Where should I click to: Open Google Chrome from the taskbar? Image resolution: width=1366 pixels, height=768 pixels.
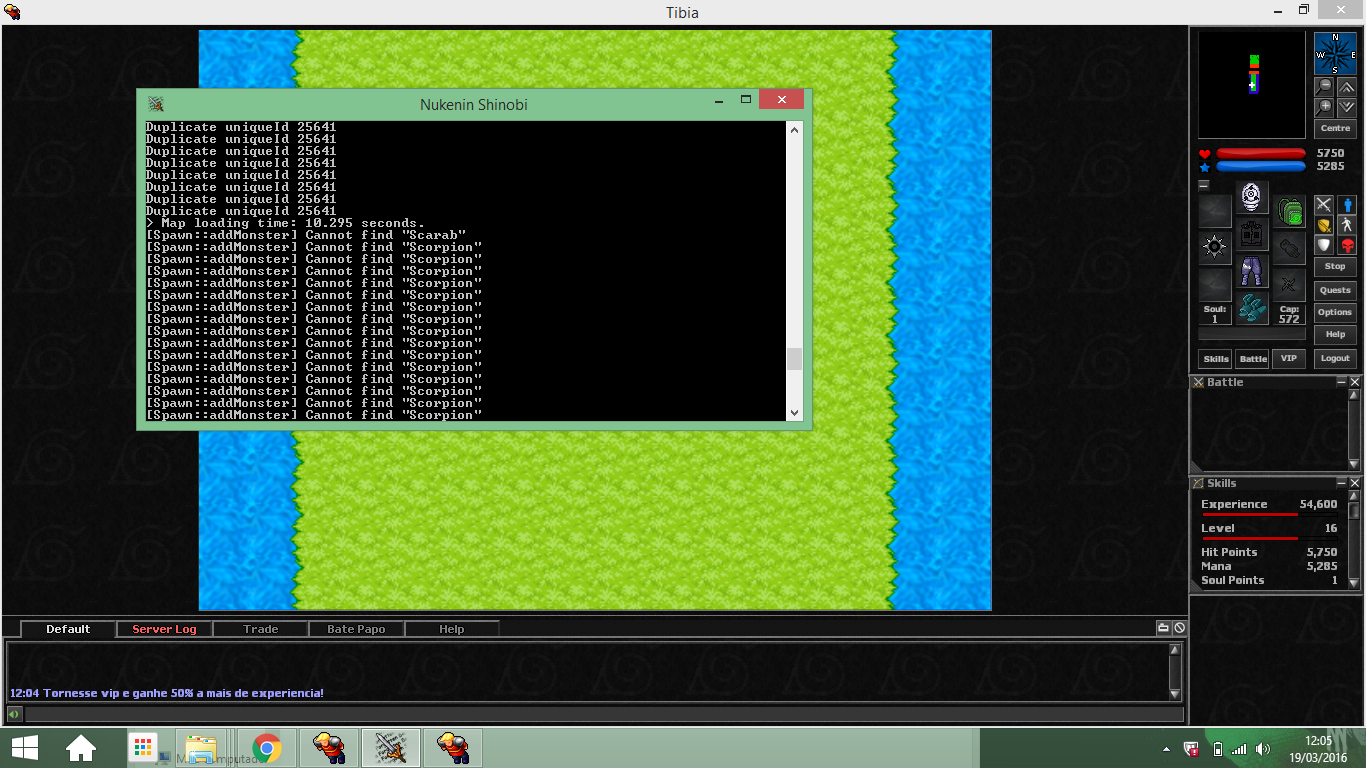click(x=266, y=748)
